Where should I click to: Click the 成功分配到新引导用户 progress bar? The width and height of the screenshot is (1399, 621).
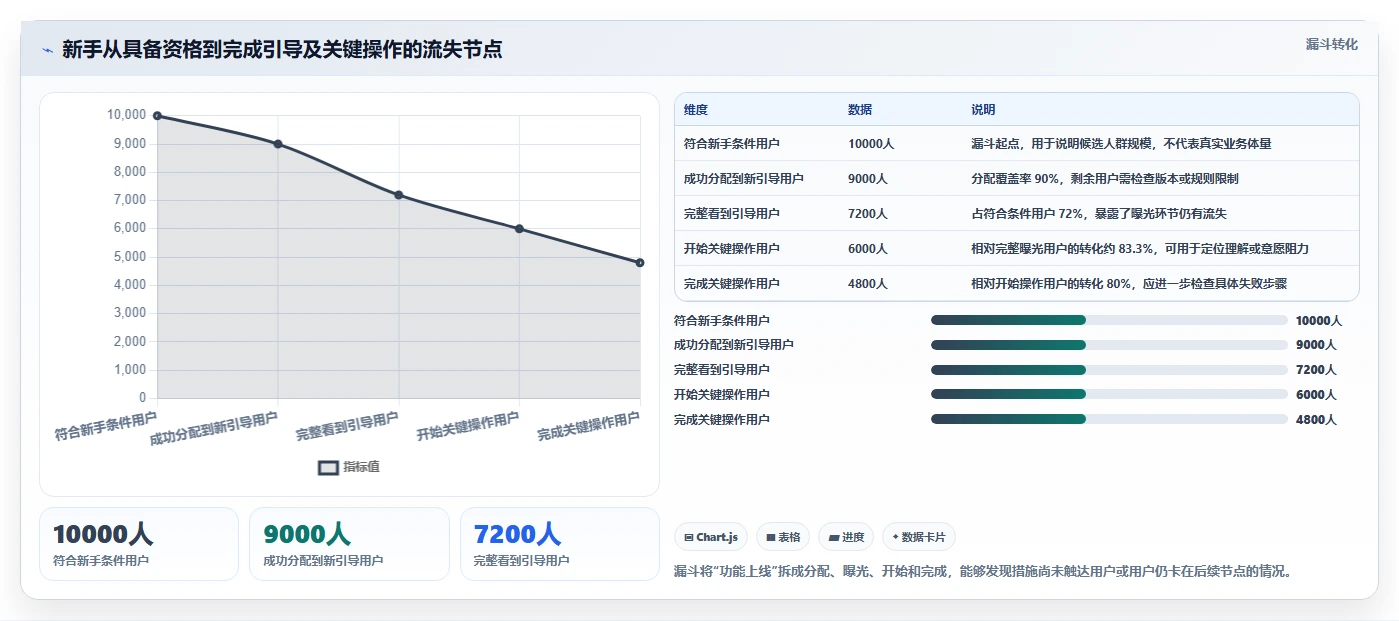(1109, 345)
